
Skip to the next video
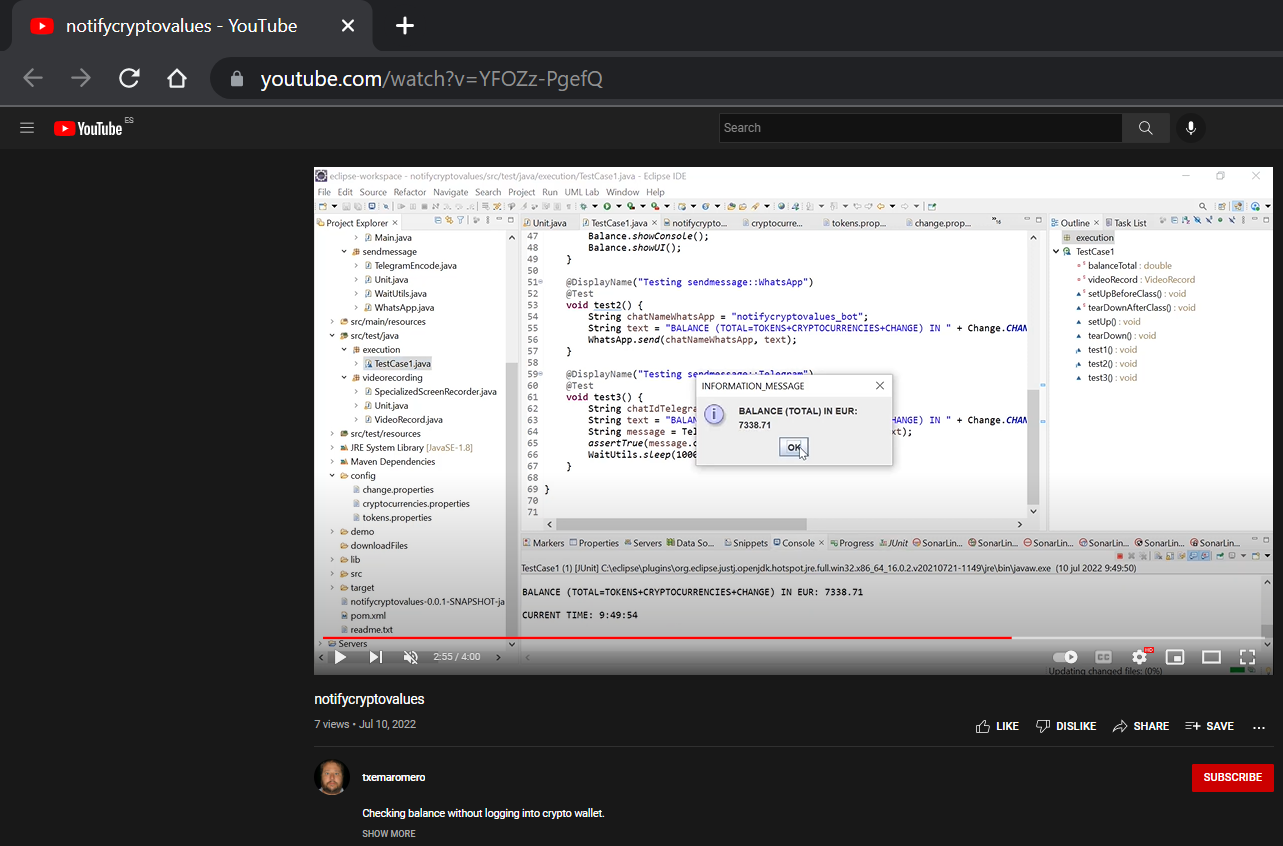click(376, 657)
